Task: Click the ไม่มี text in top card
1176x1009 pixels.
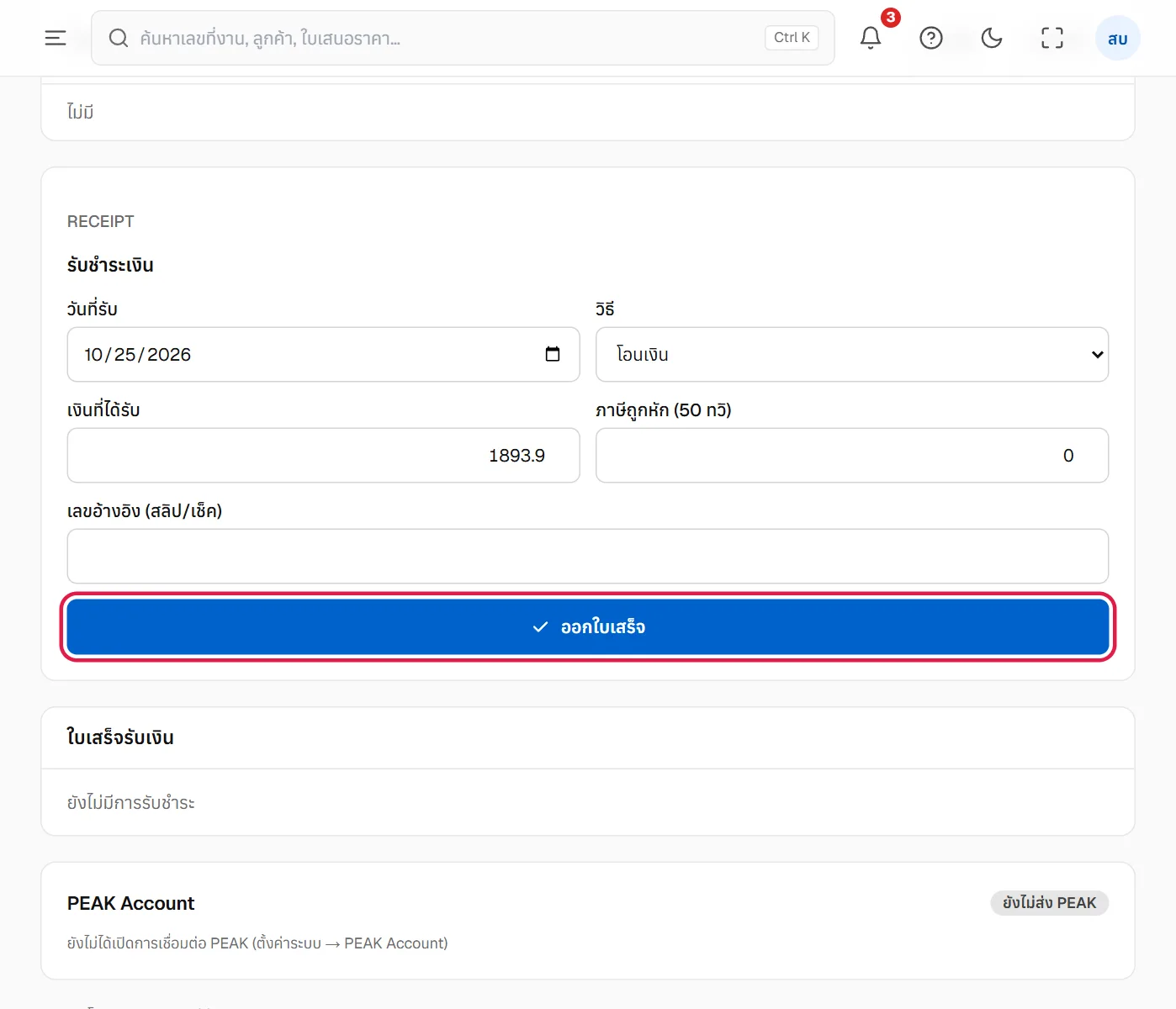Action: pyautogui.click(x=81, y=112)
